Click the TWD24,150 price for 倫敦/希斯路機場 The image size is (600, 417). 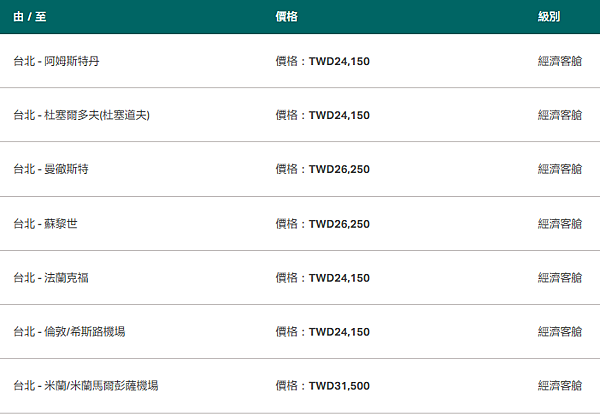[x=339, y=332]
